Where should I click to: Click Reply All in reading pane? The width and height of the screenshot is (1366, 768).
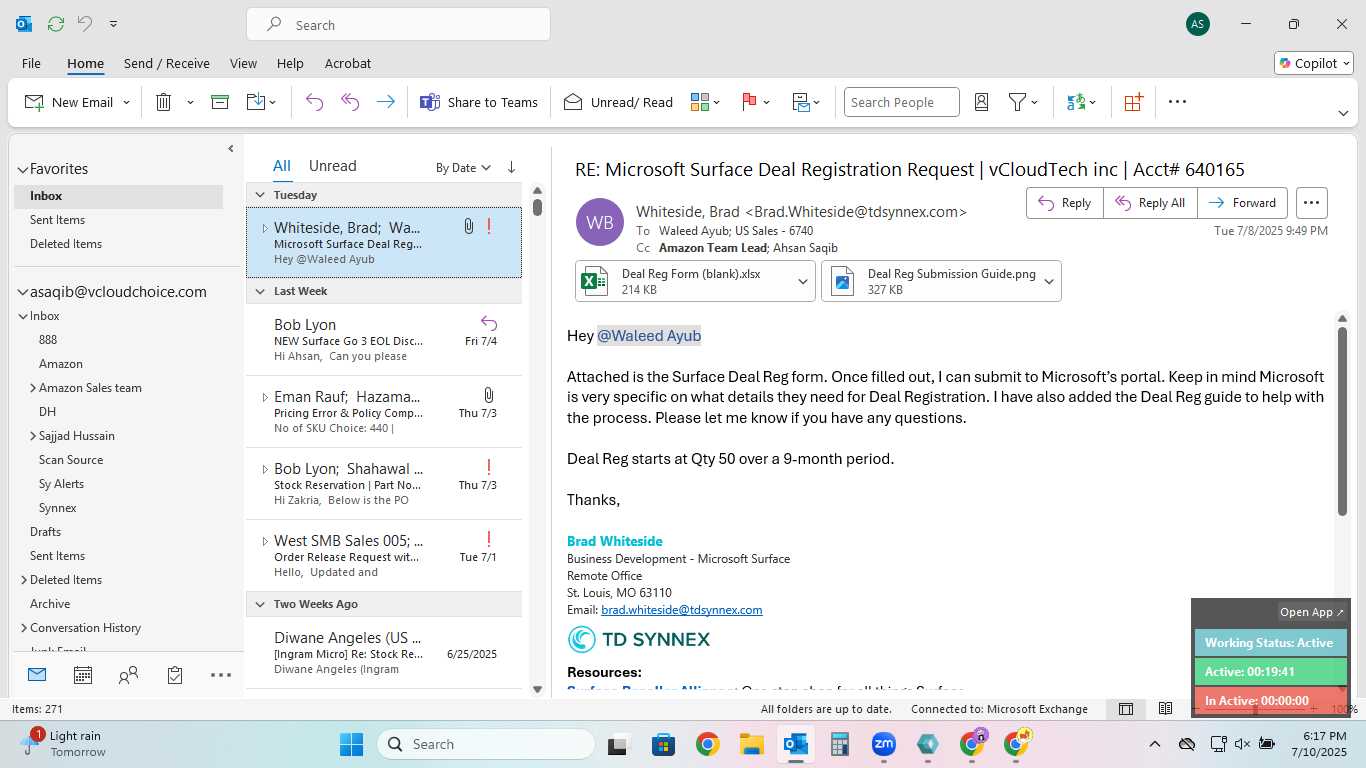click(1150, 203)
